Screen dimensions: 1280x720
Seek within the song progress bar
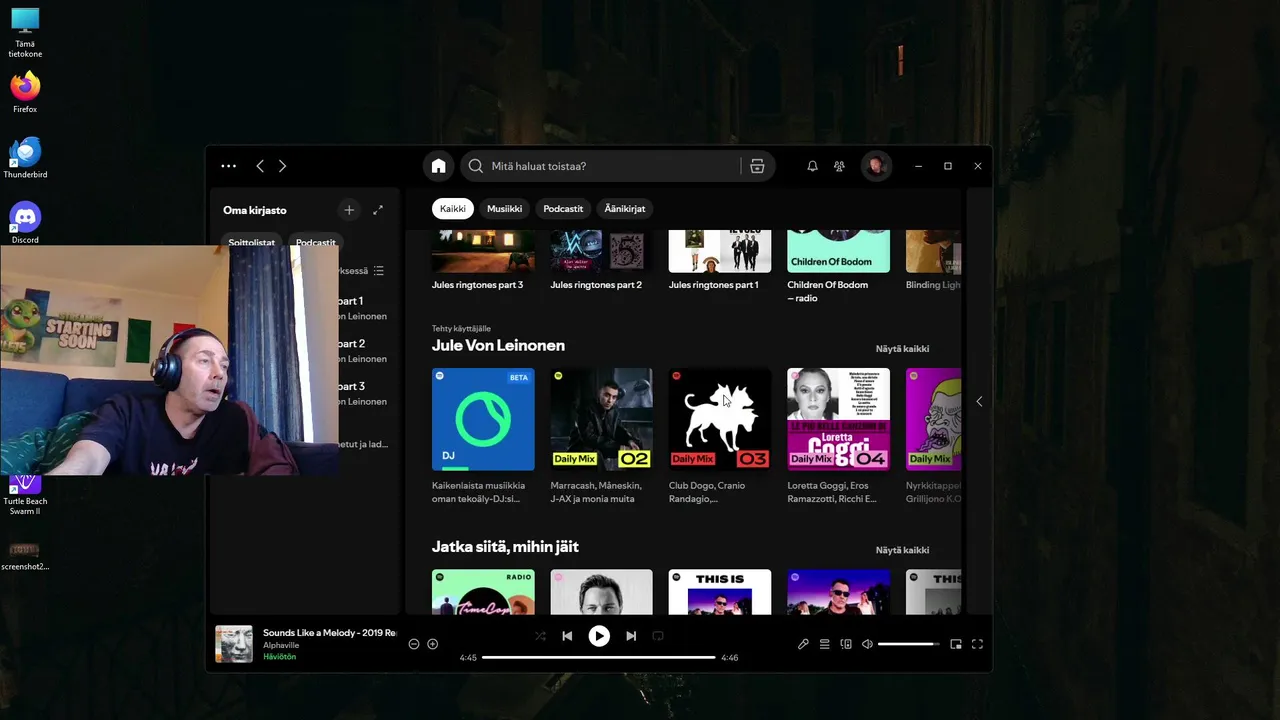tap(598, 657)
